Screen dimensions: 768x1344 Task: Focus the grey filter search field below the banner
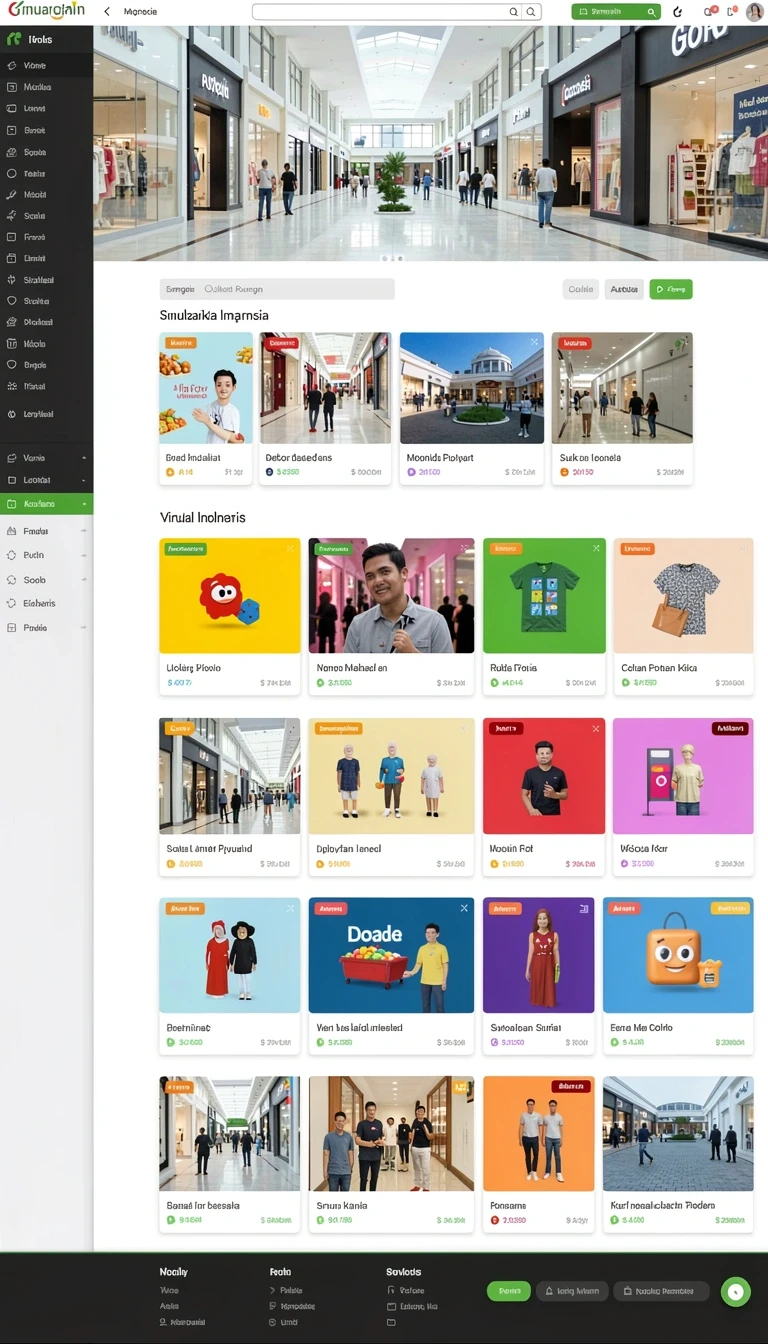[277, 289]
